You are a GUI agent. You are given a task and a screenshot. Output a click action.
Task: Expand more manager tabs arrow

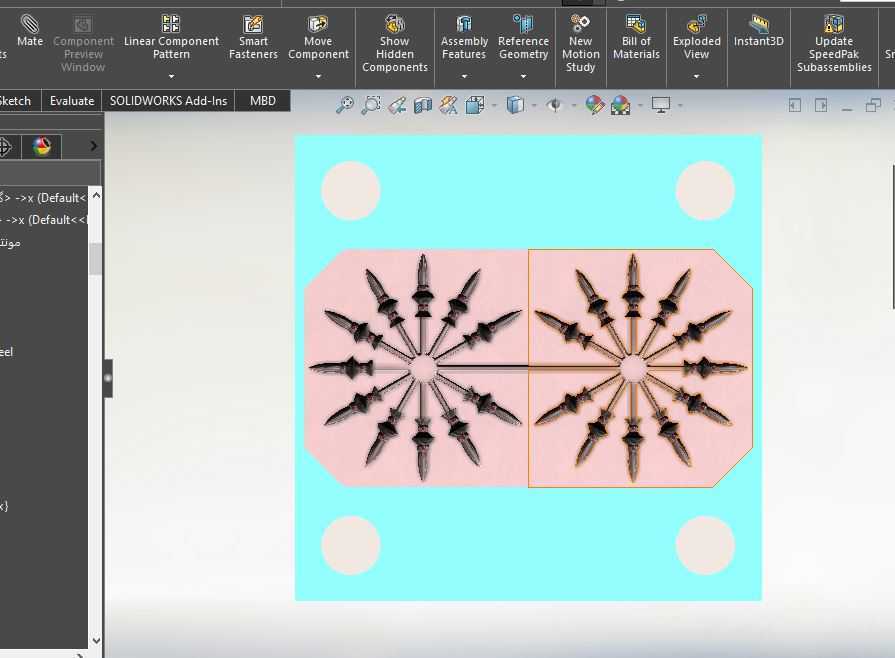pos(94,147)
